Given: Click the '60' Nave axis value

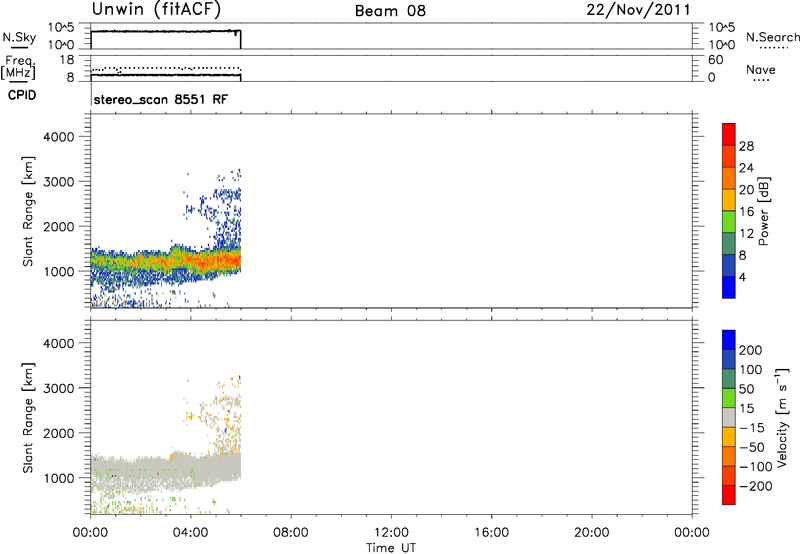Looking at the screenshot, I should point(716,60).
